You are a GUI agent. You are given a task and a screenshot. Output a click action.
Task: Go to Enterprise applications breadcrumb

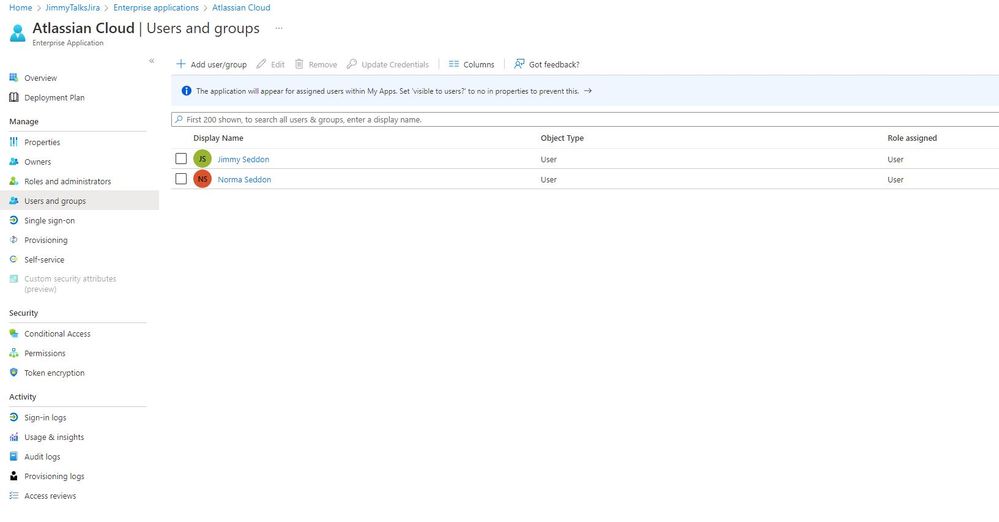tap(156, 8)
